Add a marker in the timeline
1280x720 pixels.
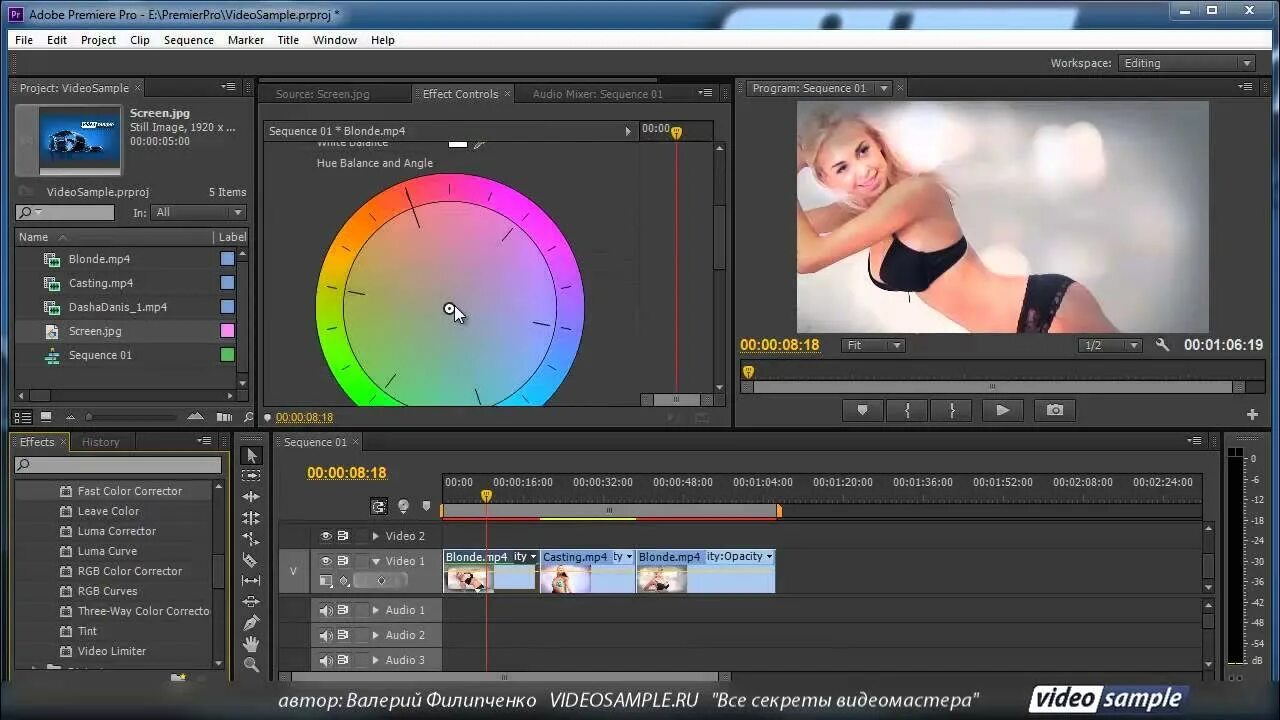pyautogui.click(x=427, y=507)
